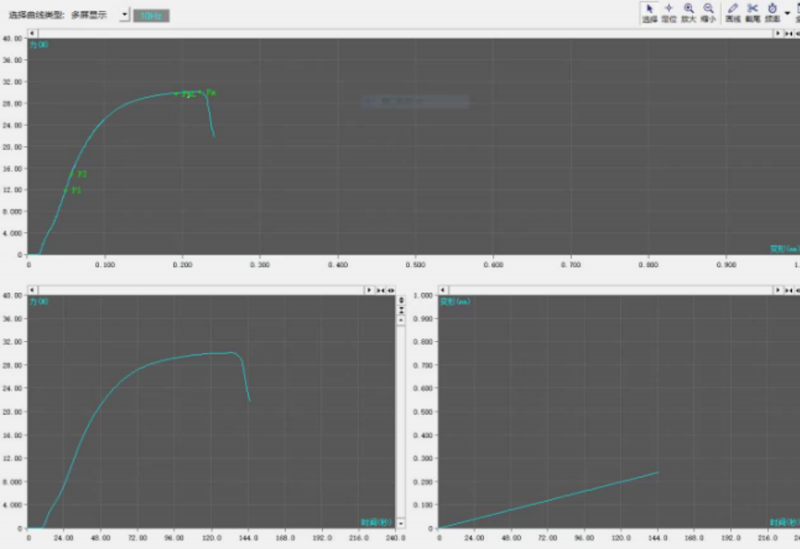Select the 选择 pointer tool
The width and height of the screenshot is (800, 549).
[x=649, y=12]
